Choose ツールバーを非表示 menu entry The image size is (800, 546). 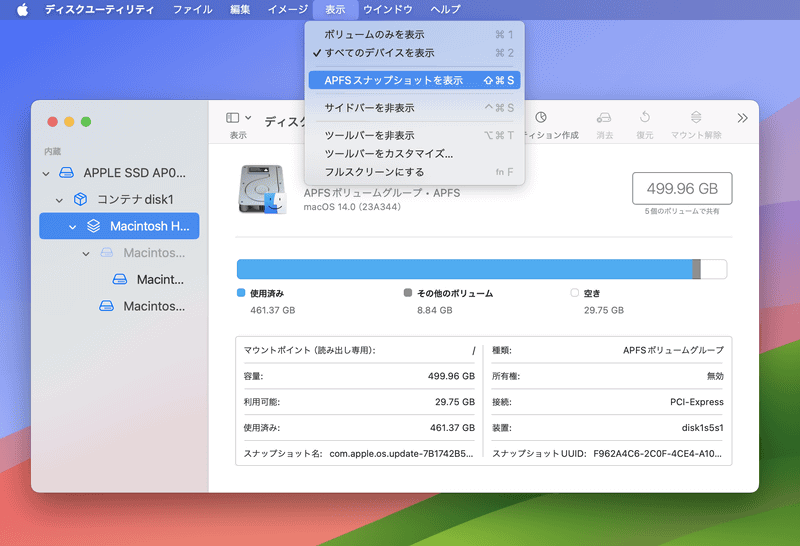tap(414, 135)
